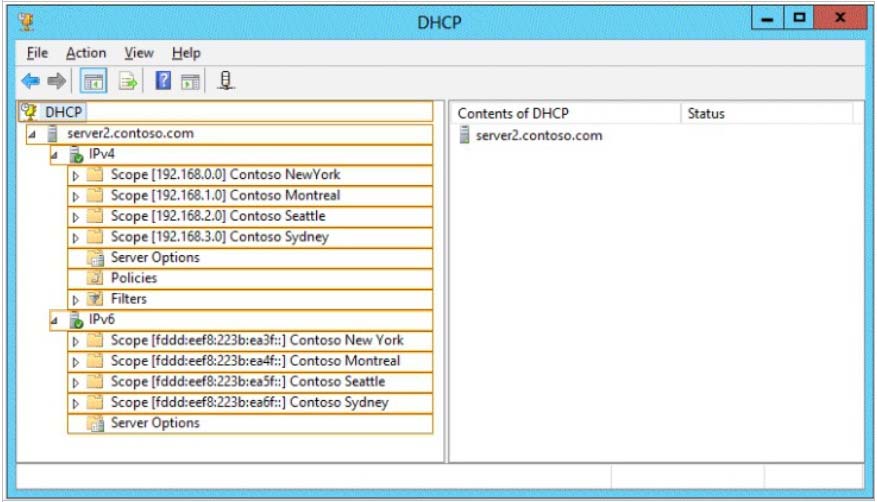This screenshot has width=877, height=502.
Task: Expand Scope 192.168.1.0 Contoso Montreal
Action: pyautogui.click(x=76, y=196)
